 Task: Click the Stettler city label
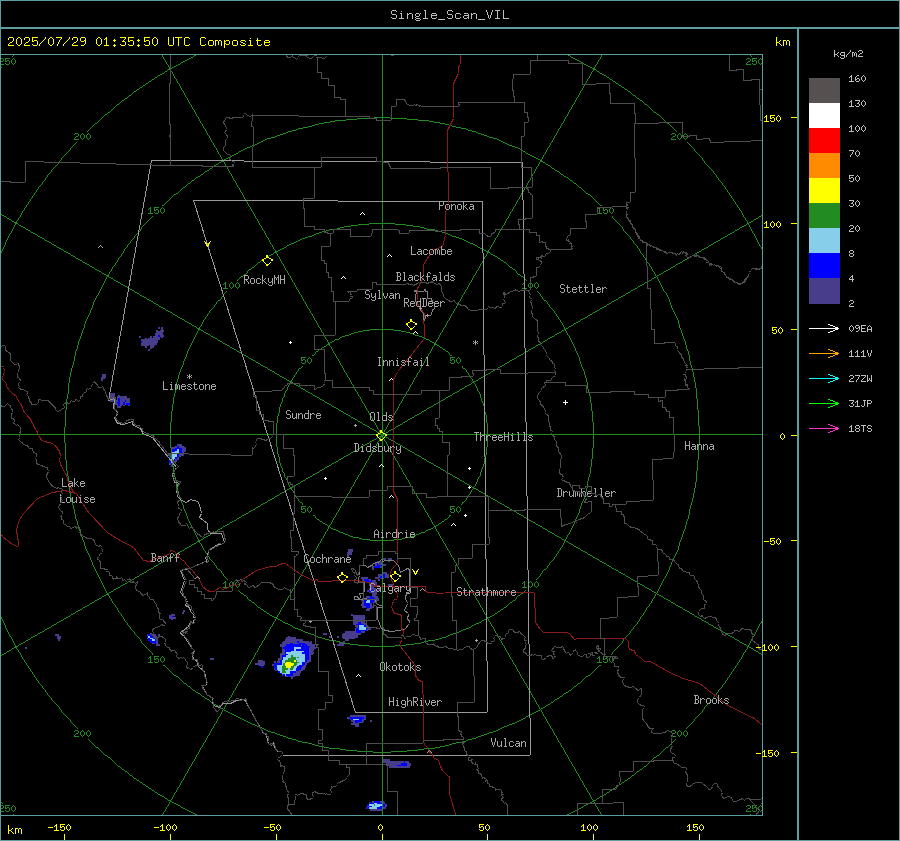[x=583, y=289]
